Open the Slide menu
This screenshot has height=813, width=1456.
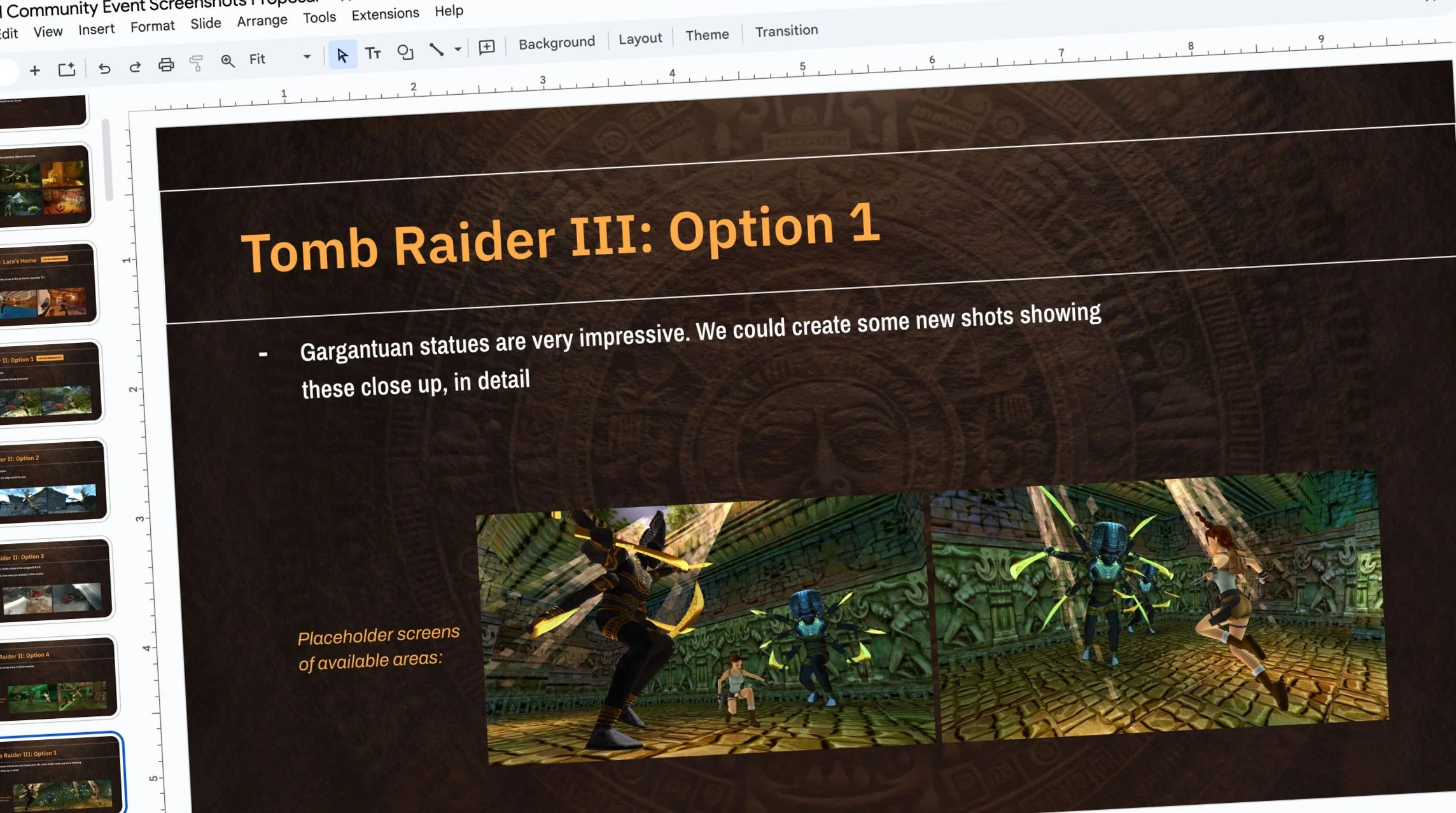(206, 24)
